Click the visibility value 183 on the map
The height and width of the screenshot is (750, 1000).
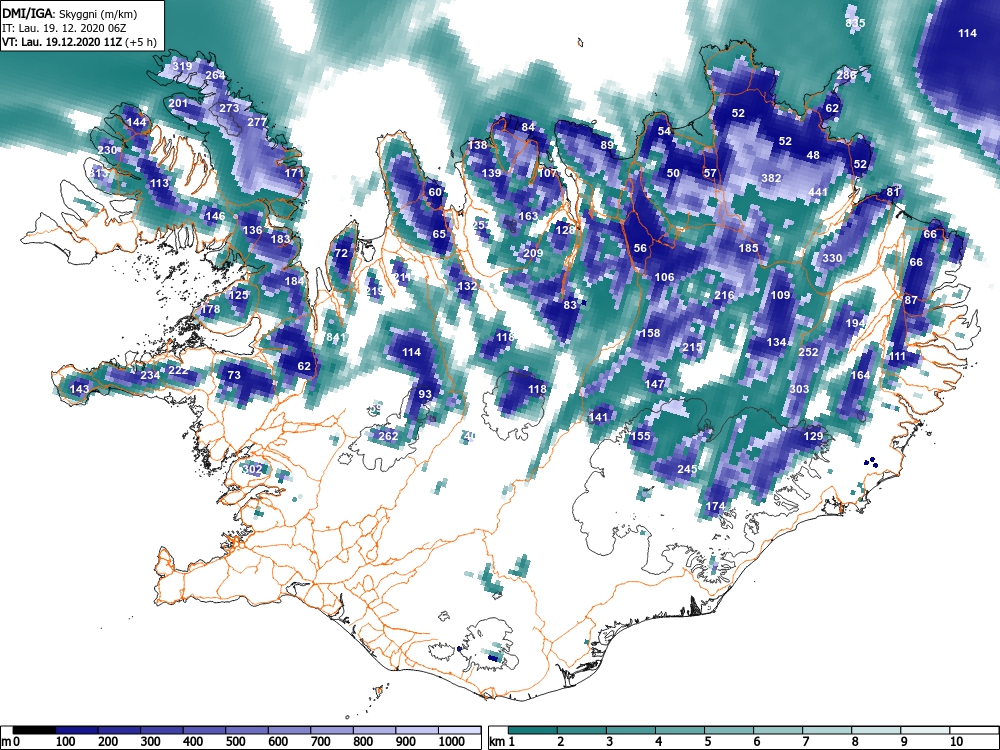point(281,239)
